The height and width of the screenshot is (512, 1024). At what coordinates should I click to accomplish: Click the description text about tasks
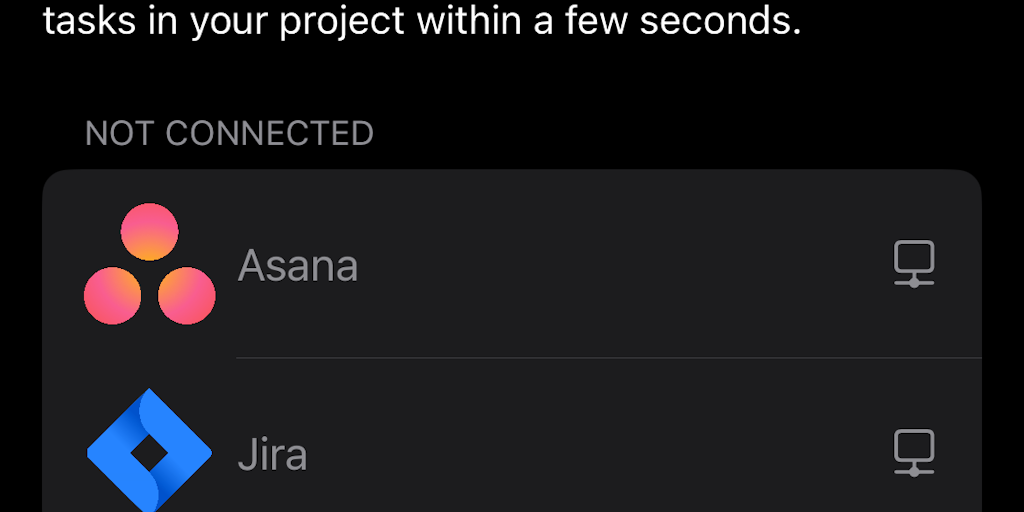point(422,20)
